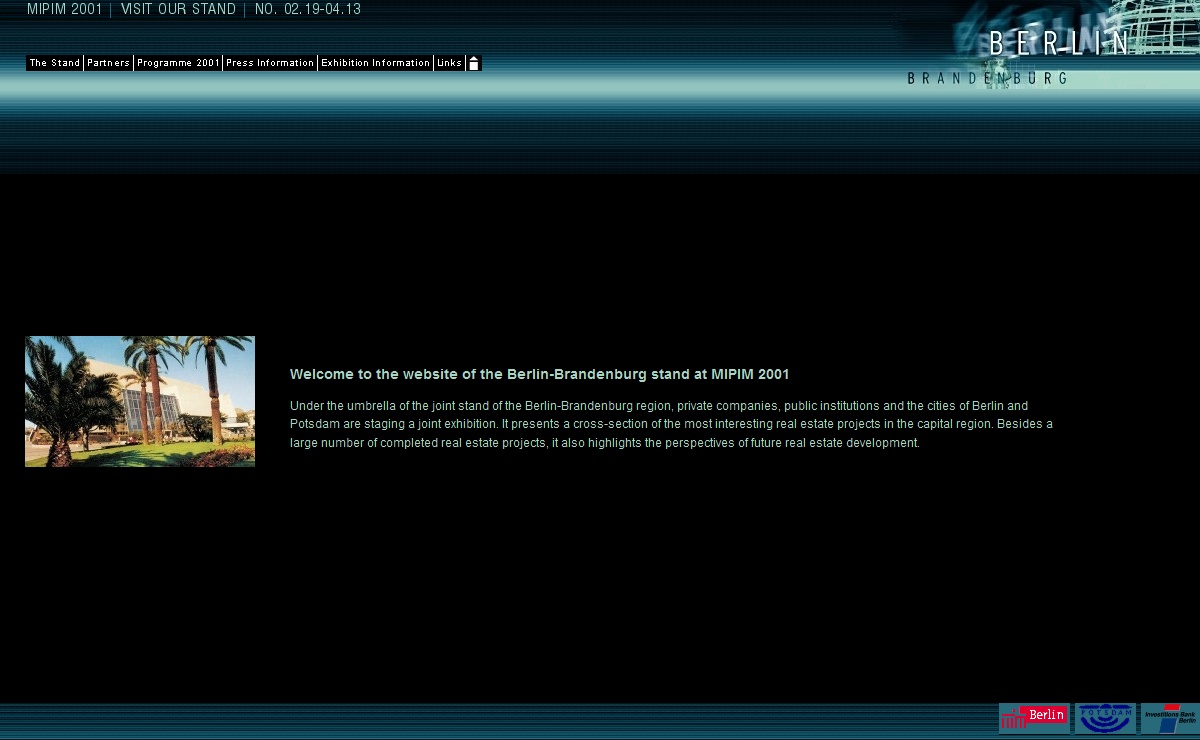1200x740 pixels.
Task: Go to the Partners page
Action: click(x=108, y=63)
